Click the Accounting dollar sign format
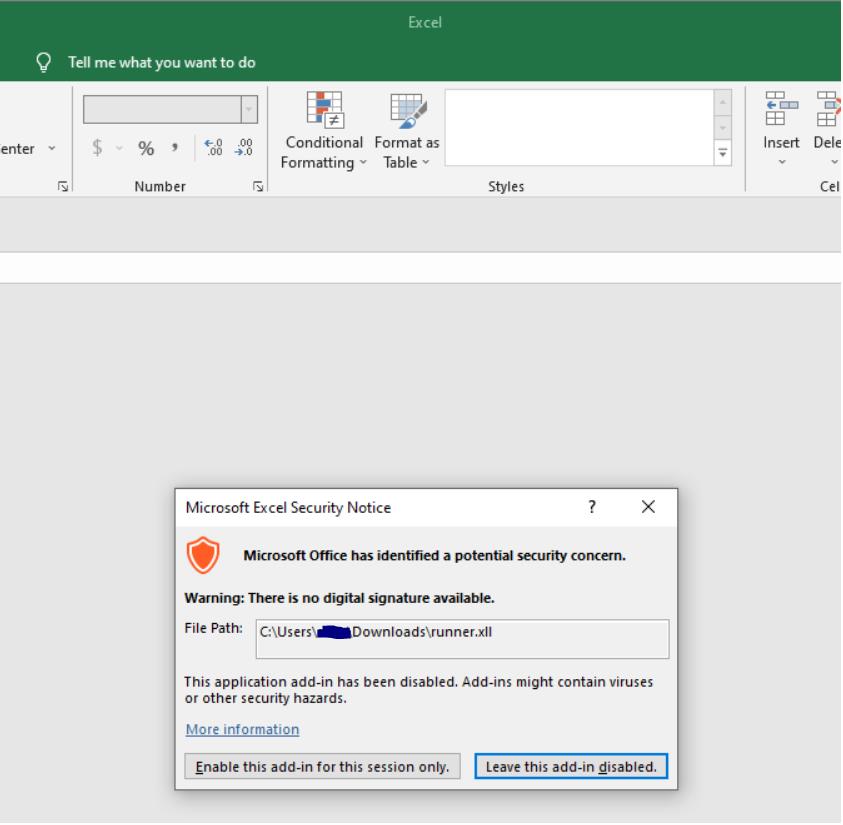The image size is (843, 825). coord(98,148)
